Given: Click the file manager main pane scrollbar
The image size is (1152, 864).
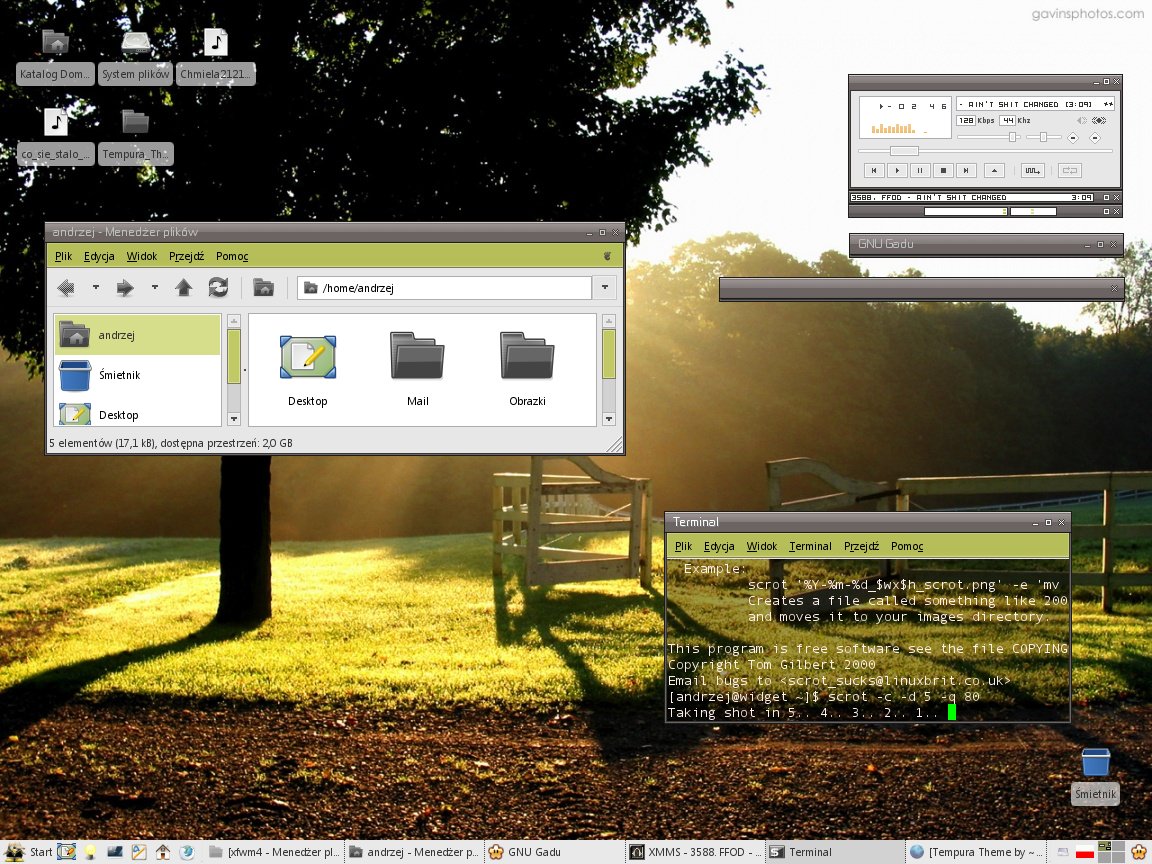Looking at the screenshot, I should 608,370.
